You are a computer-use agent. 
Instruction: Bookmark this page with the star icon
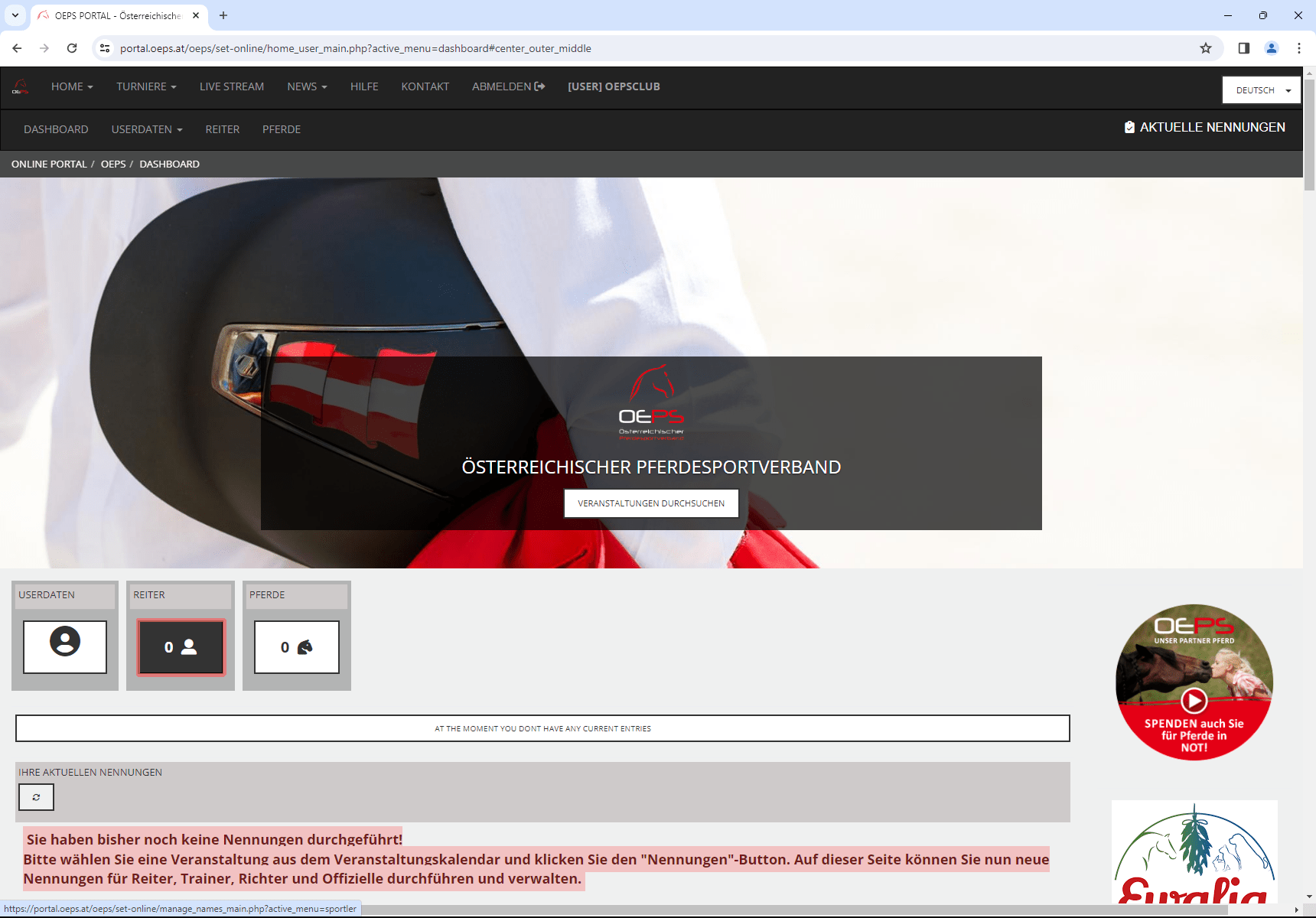1206,48
